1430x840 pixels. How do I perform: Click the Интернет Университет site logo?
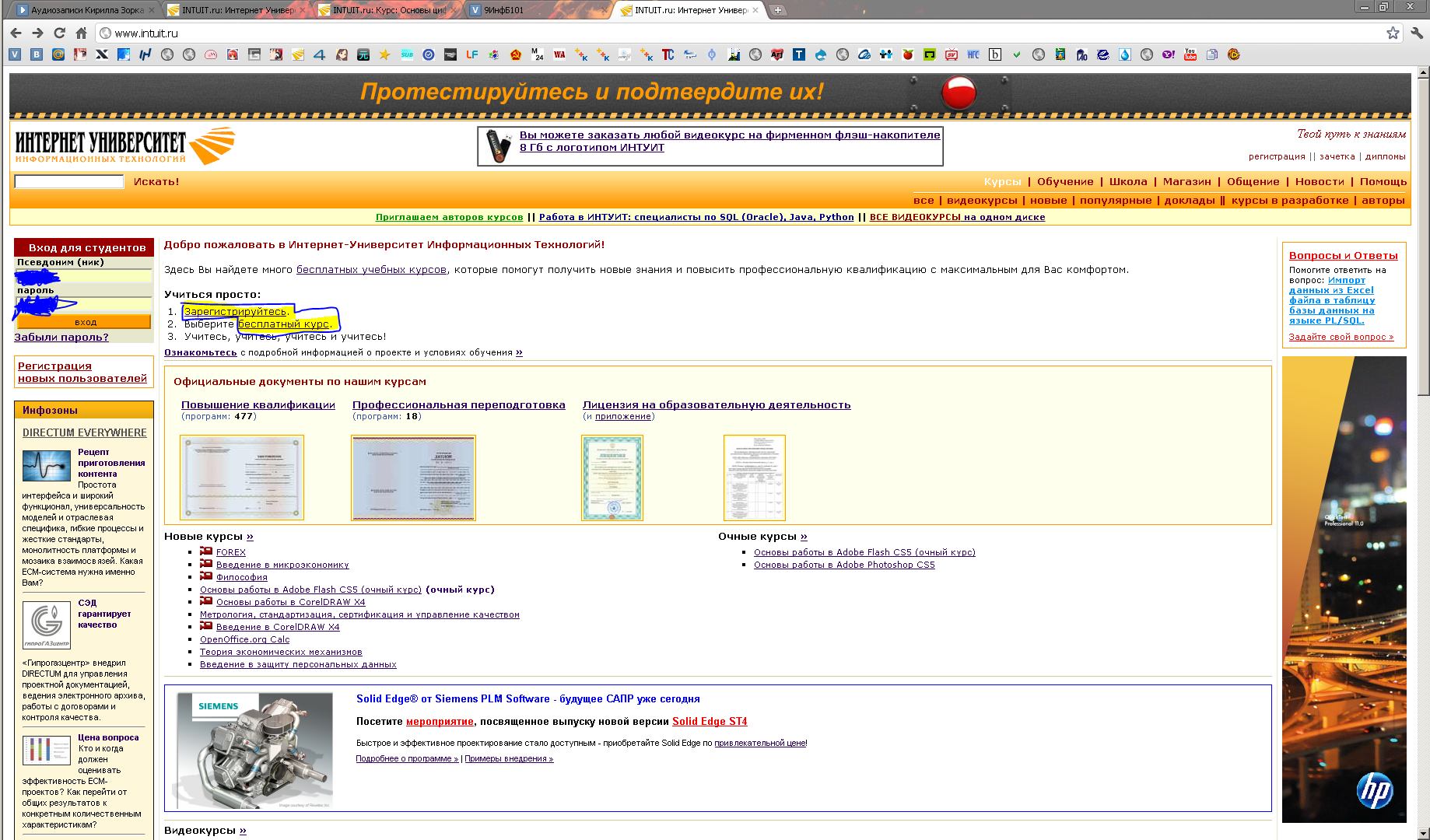124,145
